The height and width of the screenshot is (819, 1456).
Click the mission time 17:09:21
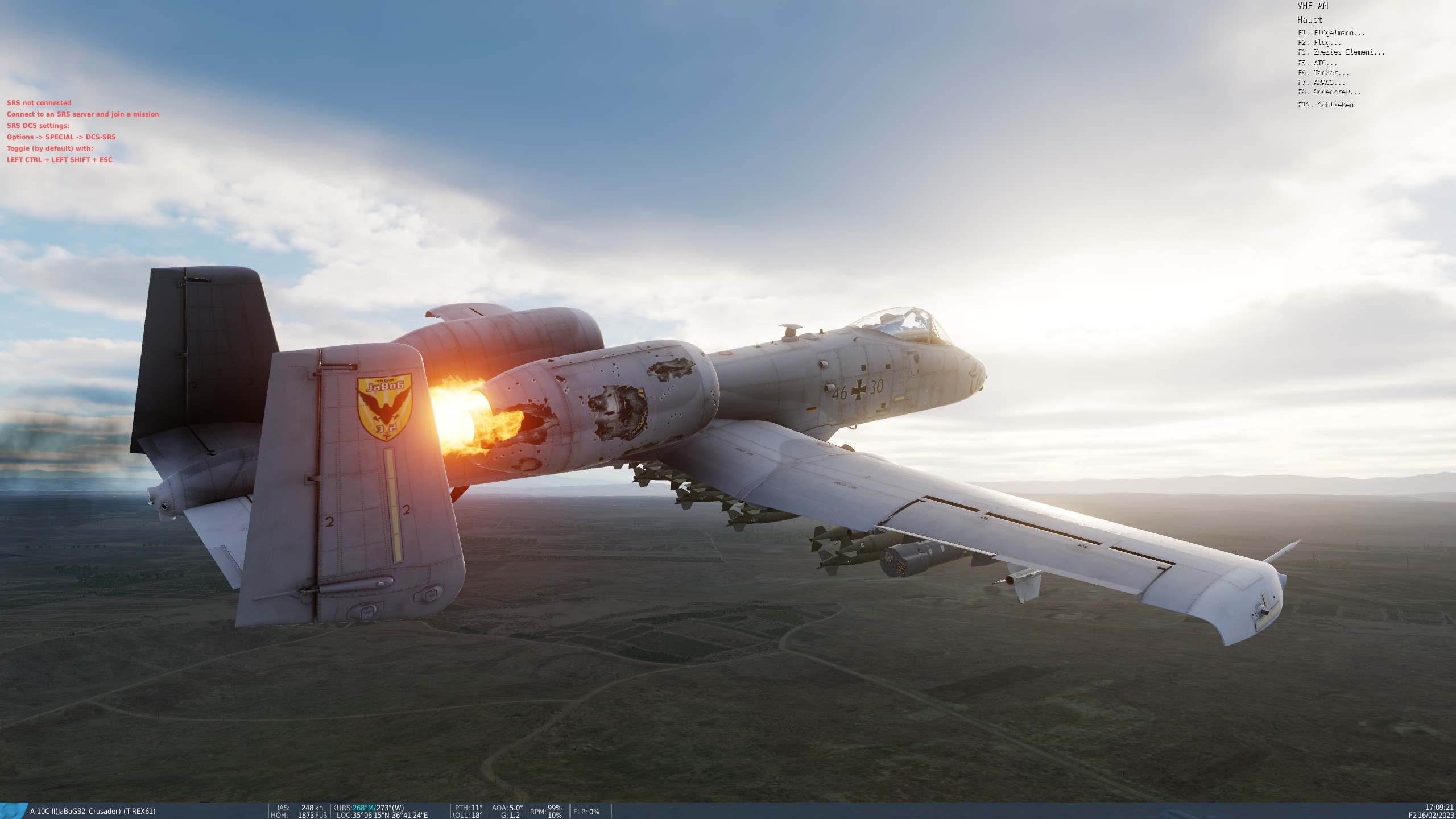(1439, 808)
